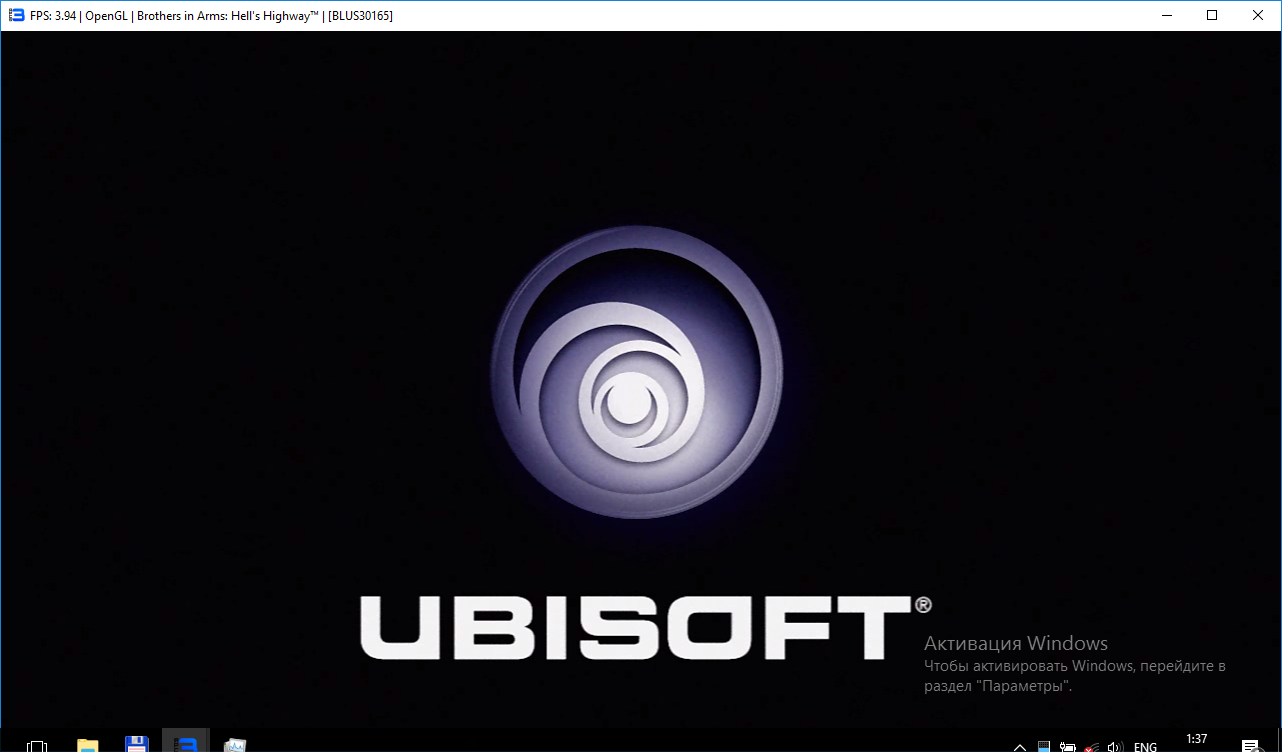Minimize the Brothers in Arms window
Image resolution: width=1282 pixels, height=752 pixels.
(x=1166, y=15)
